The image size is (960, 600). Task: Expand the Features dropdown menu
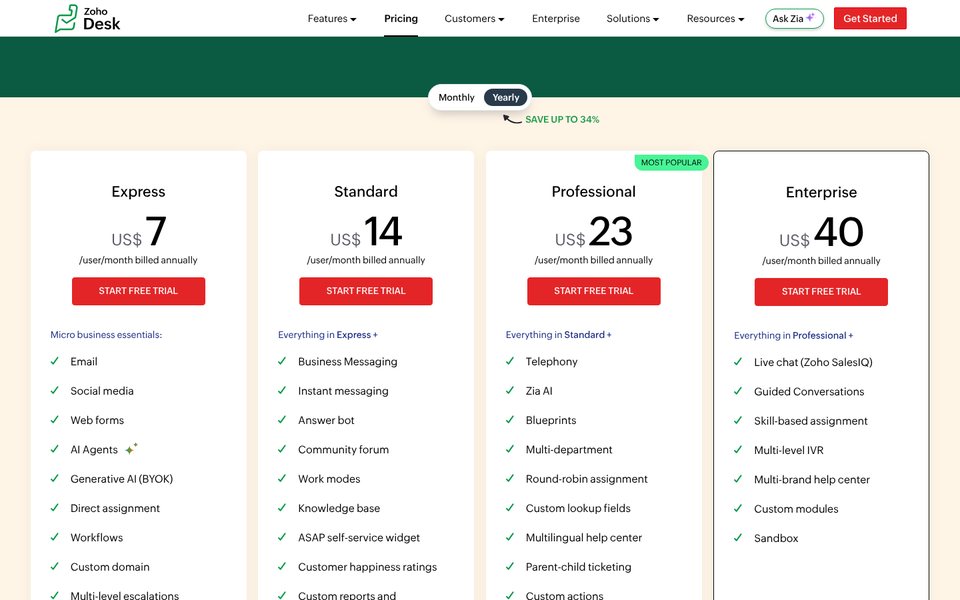332,18
